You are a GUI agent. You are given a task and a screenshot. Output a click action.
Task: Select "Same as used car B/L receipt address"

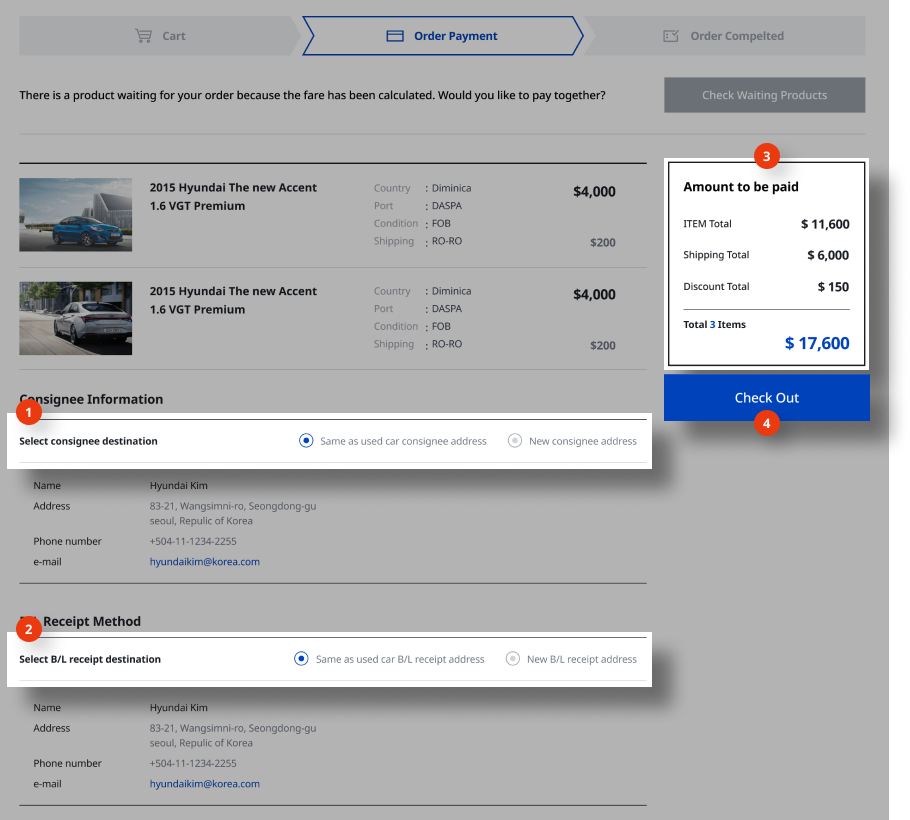(301, 659)
